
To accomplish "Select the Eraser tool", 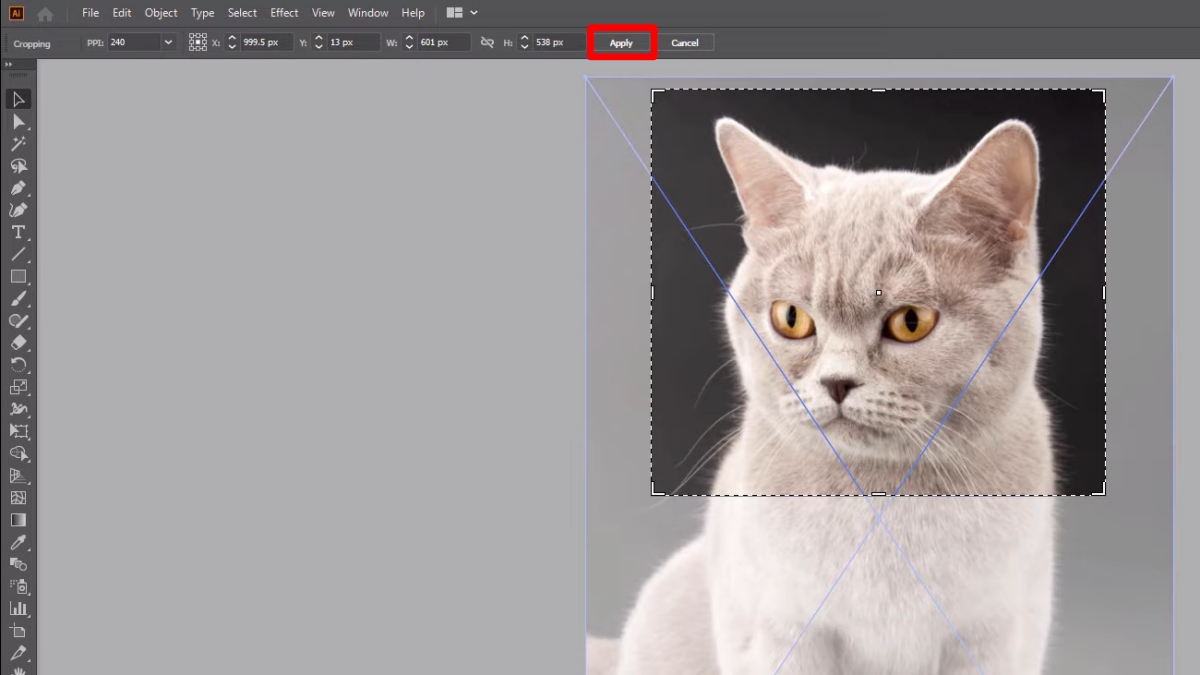I will [x=18, y=342].
